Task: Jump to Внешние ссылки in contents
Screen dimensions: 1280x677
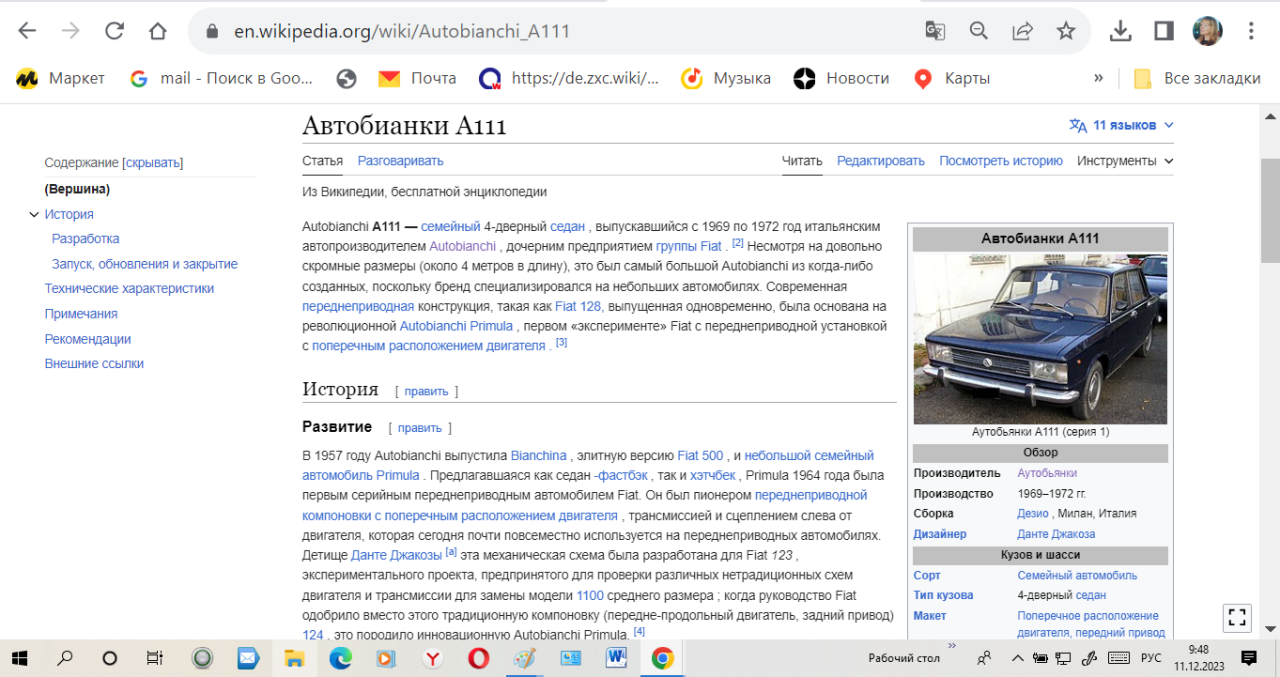Action: (x=94, y=363)
